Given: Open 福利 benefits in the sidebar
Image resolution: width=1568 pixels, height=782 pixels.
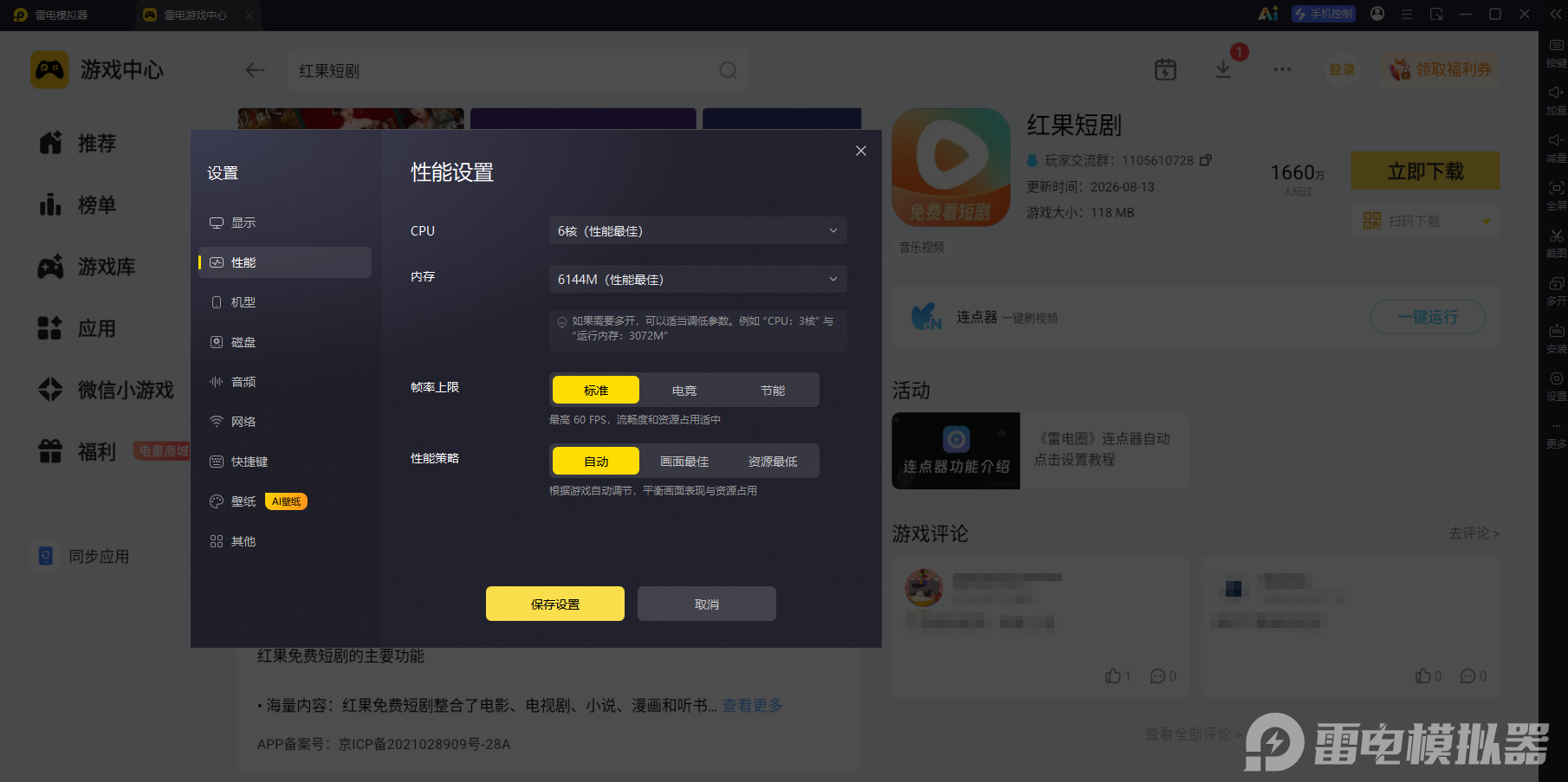Looking at the screenshot, I should [78, 451].
